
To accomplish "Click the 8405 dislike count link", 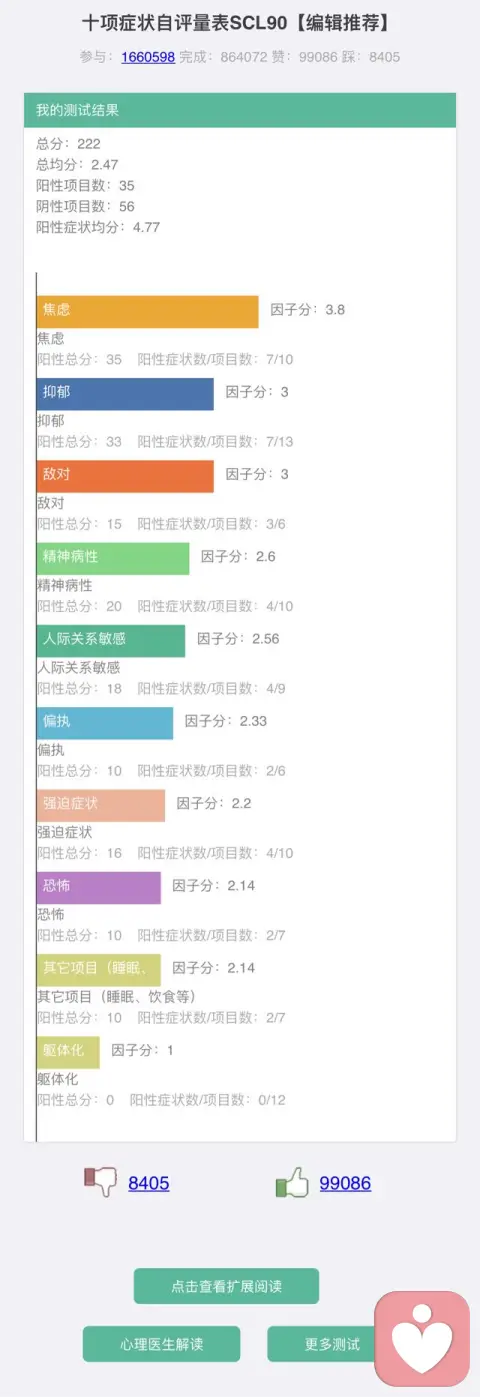I will 149,1183.
